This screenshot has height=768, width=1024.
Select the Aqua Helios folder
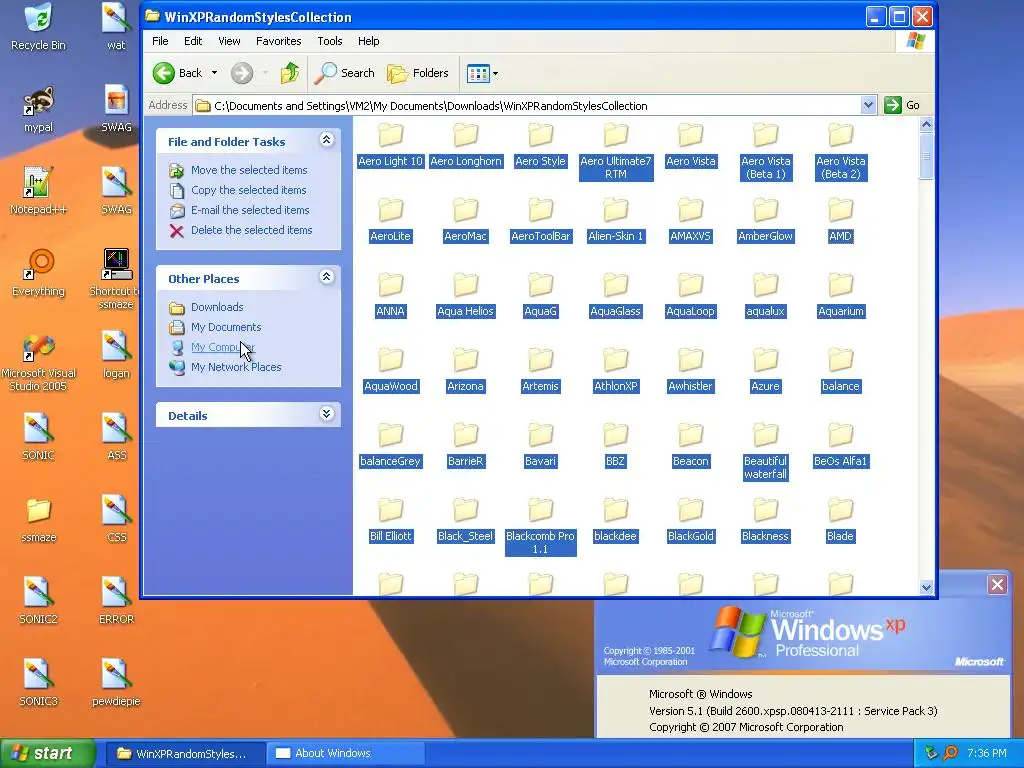pos(466,295)
